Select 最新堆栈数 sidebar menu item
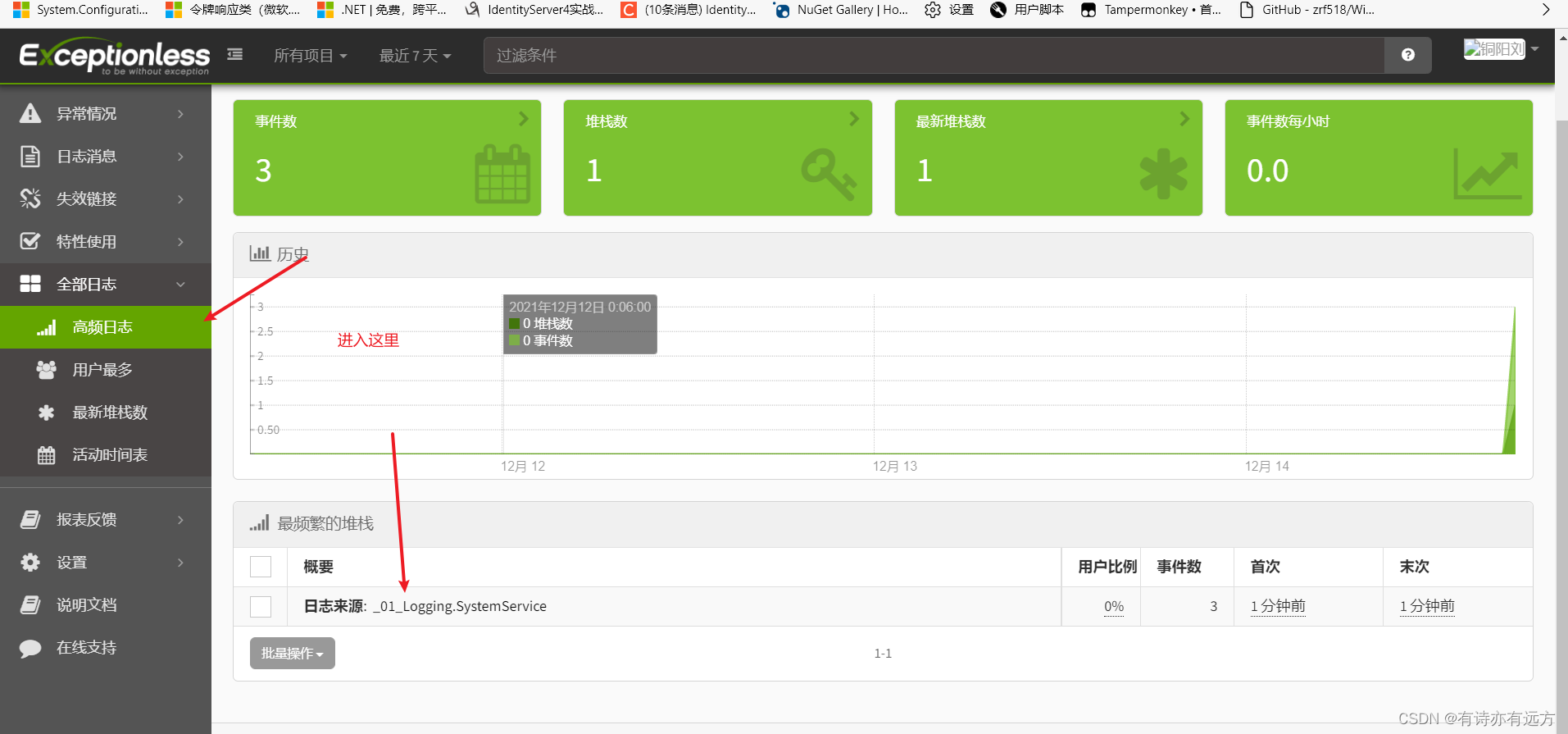1568x734 pixels. (x=106, y=413)
